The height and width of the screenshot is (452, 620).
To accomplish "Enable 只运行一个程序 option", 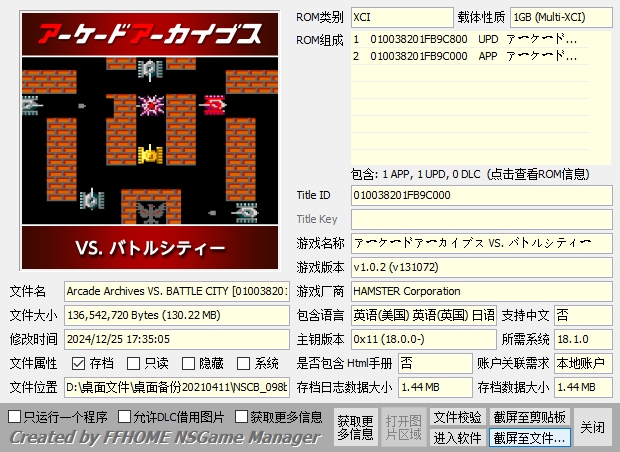I will point(14,416).
